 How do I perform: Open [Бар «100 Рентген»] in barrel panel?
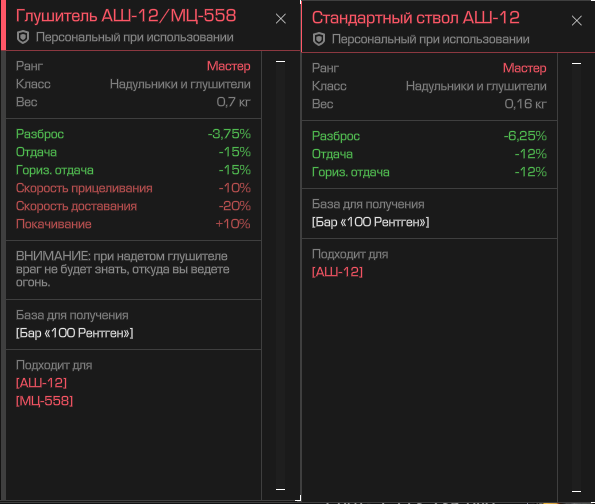point(370,222)
